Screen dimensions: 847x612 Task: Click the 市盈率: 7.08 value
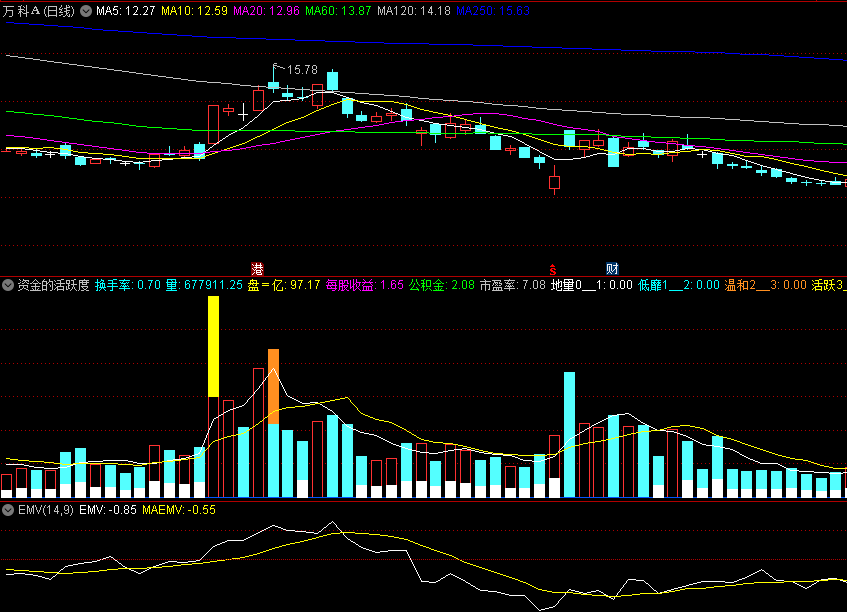point(513,285)
